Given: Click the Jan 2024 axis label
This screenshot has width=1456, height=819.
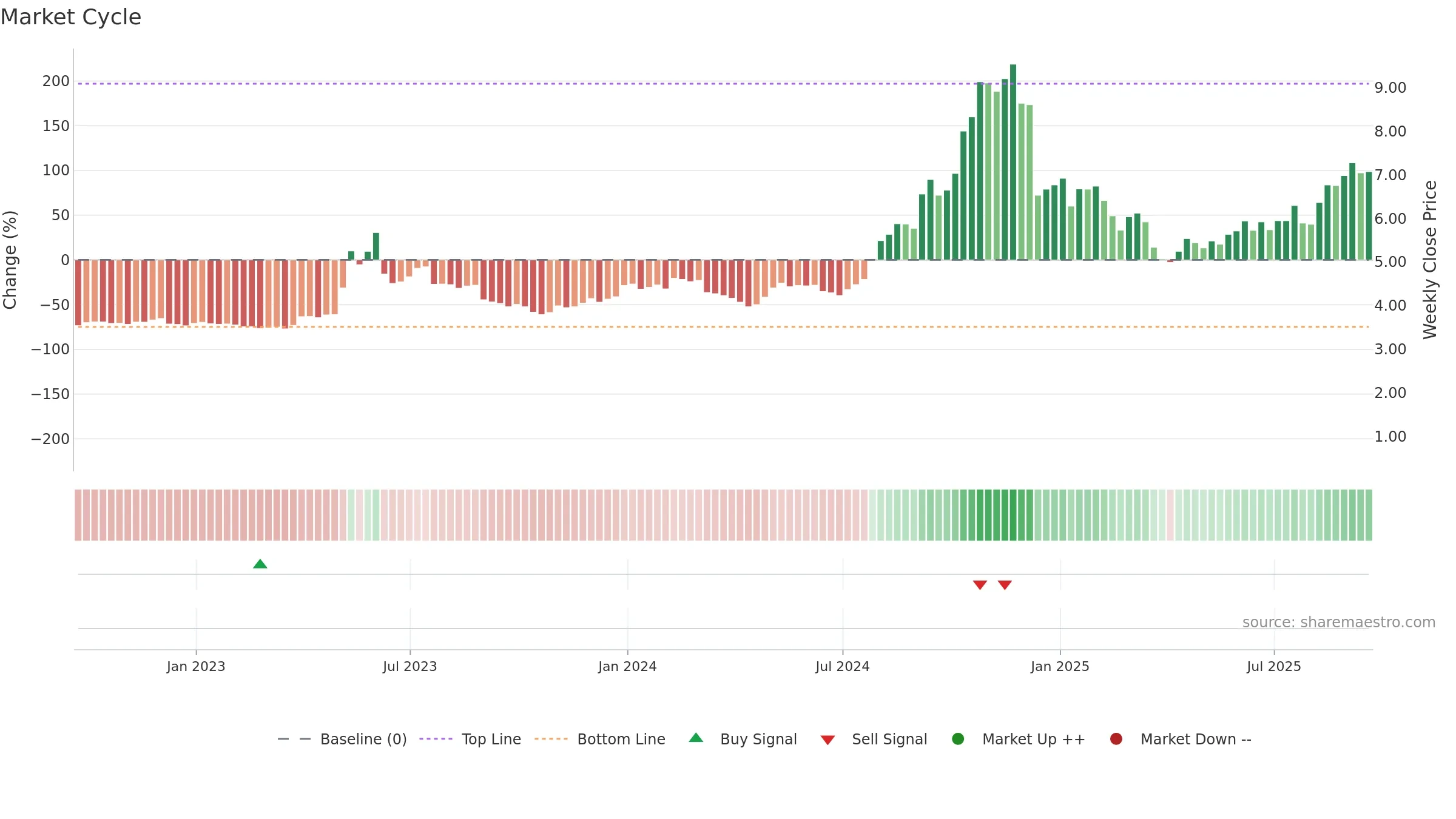Looking at the screenshot, I should pos(627,667).
